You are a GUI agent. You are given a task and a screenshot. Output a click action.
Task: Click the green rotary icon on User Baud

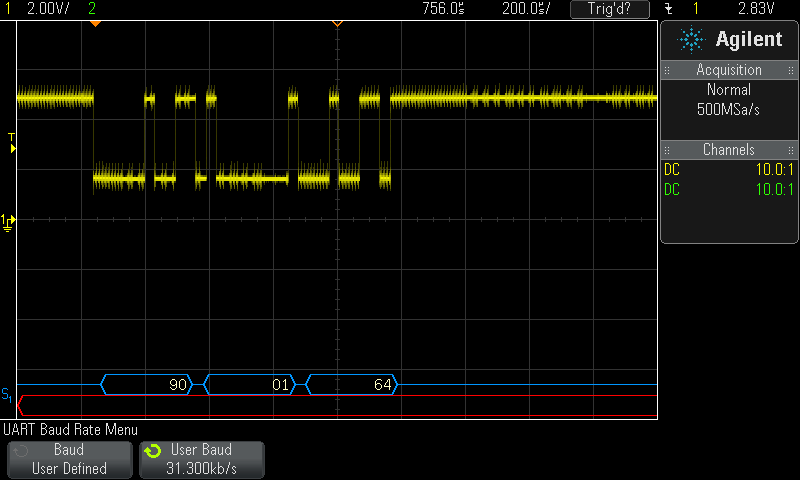152,451
